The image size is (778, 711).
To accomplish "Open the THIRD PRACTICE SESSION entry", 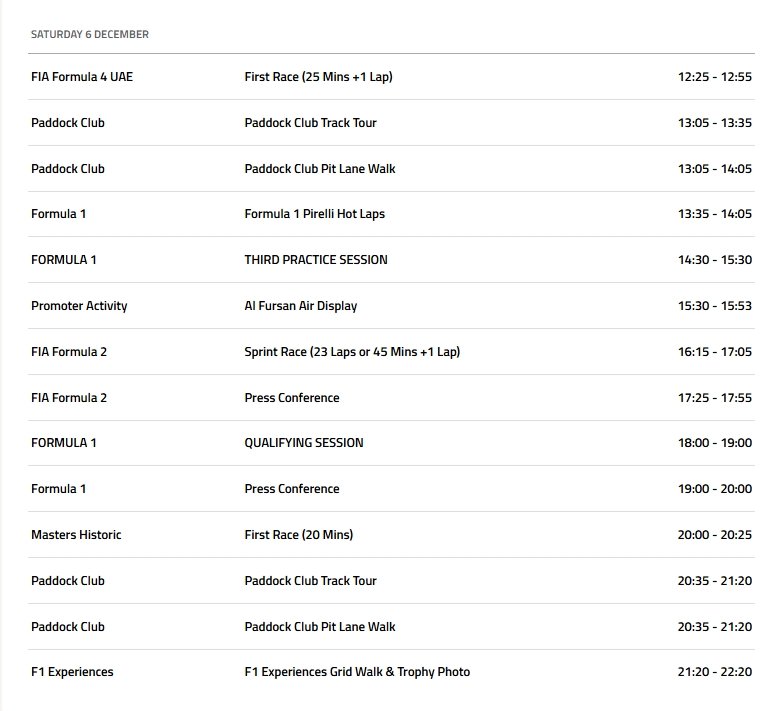I will [316, 260].
